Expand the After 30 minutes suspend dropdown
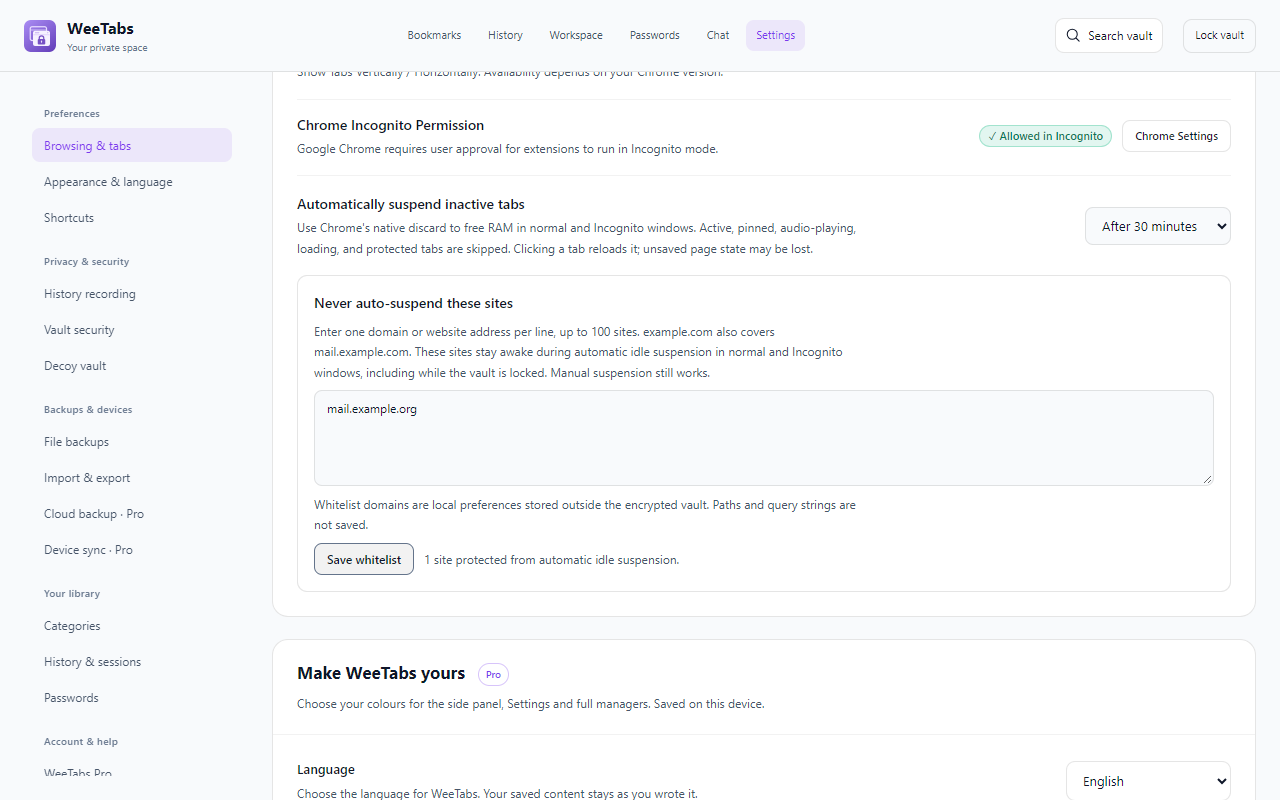 pos(1158,226)
